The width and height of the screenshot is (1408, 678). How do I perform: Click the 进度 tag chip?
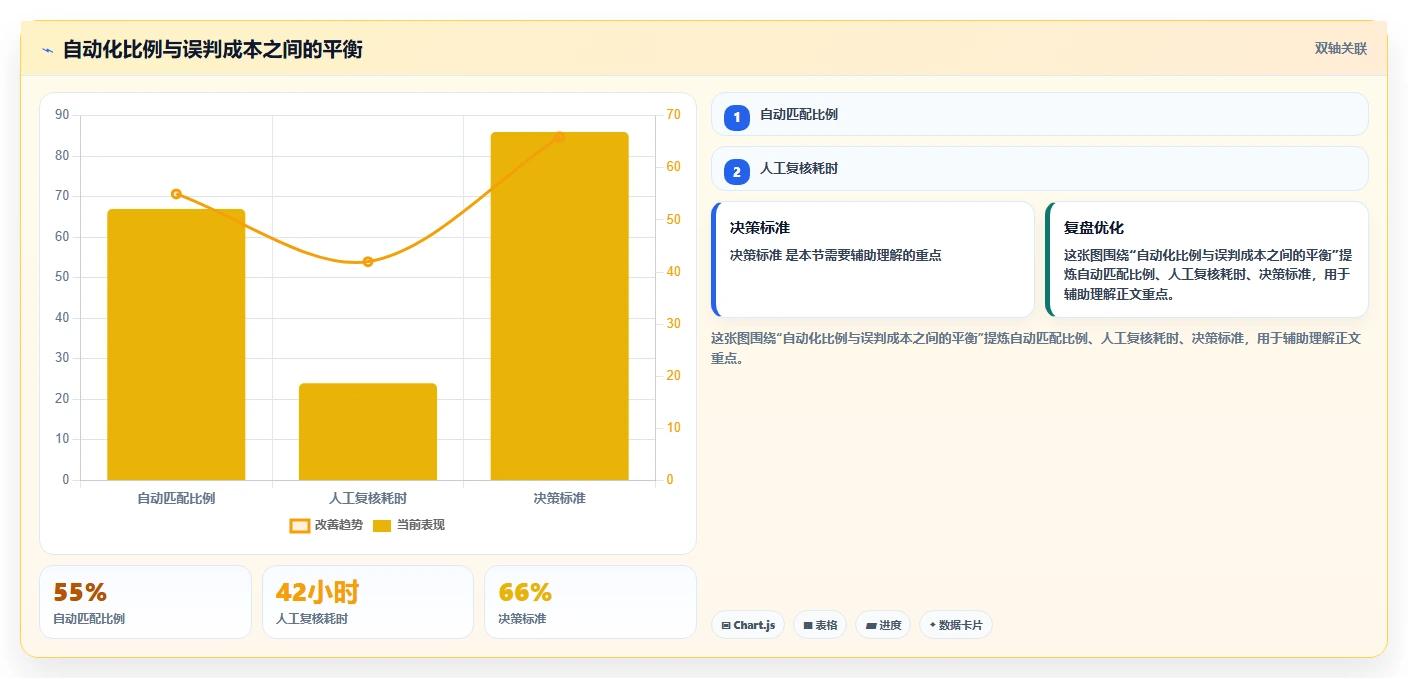tap(883, 625)
